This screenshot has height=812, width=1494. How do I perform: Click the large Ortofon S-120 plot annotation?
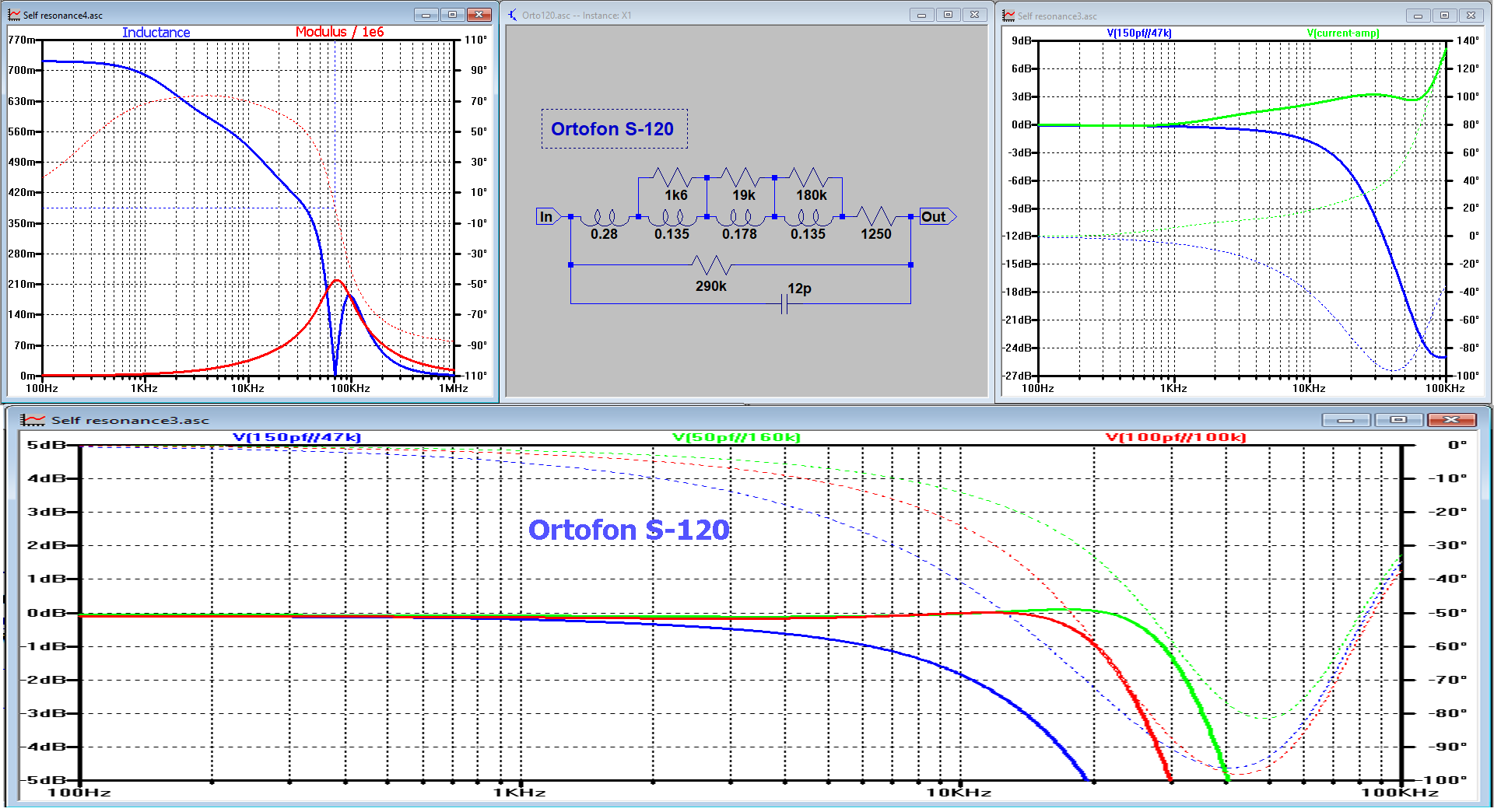click(x=629, y=530)
